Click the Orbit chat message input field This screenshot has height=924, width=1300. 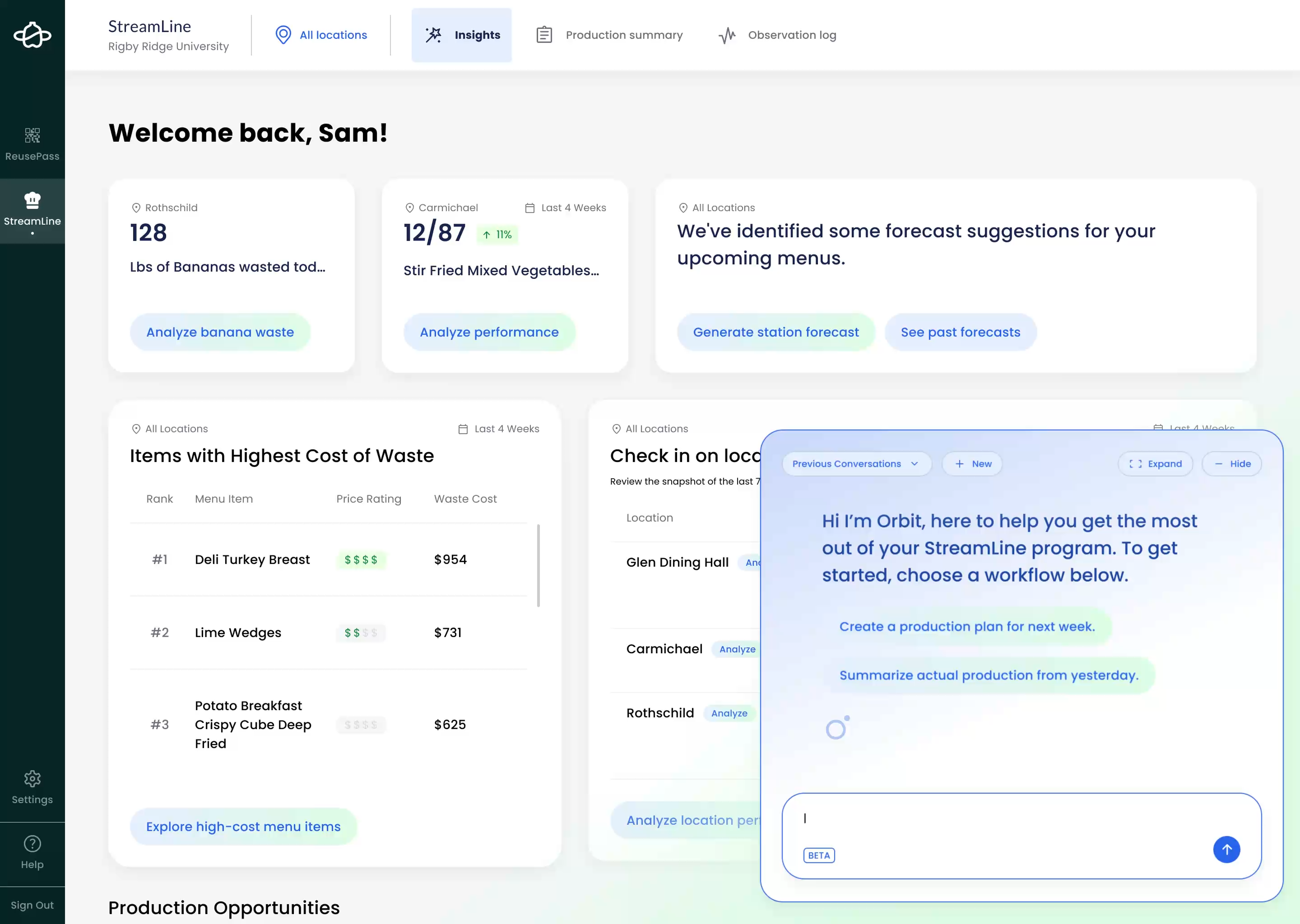1021,836
